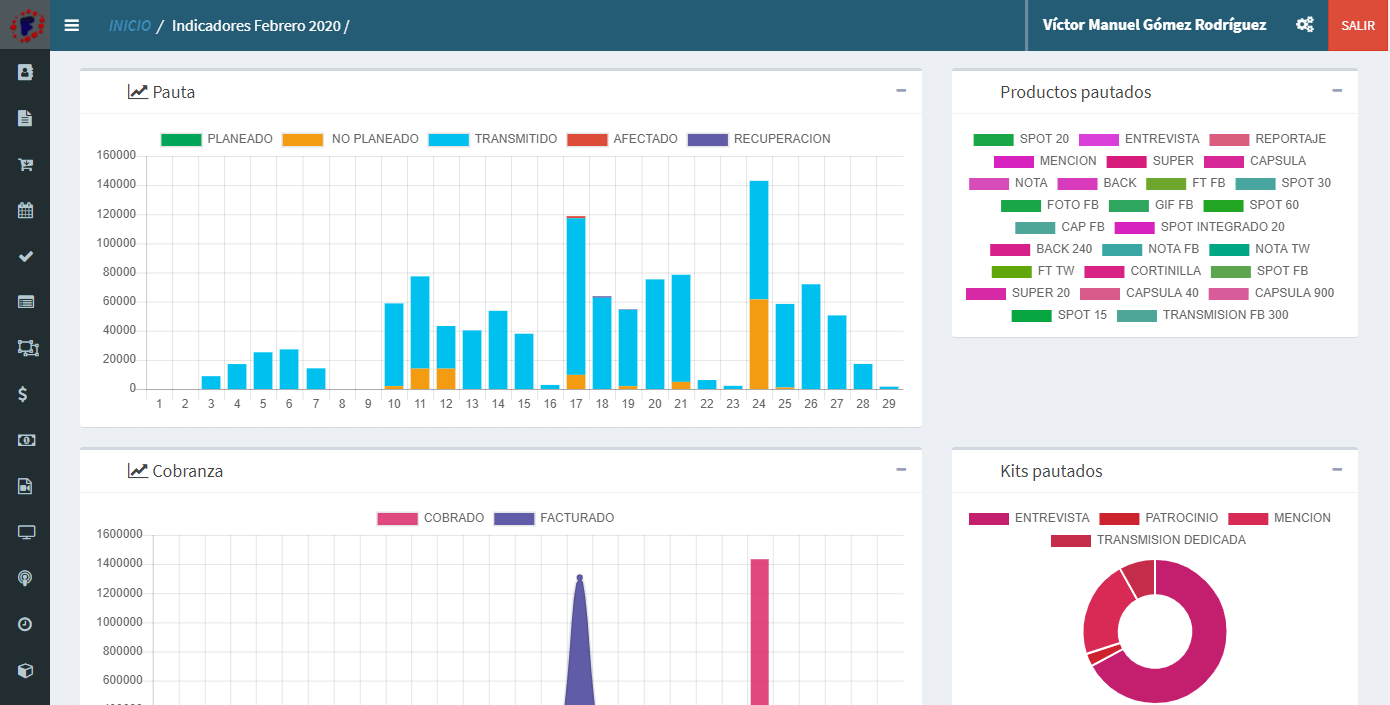1390x705 pixels.
Task: Open the dollar sign sidebar icon
Action: pos(25,394)
